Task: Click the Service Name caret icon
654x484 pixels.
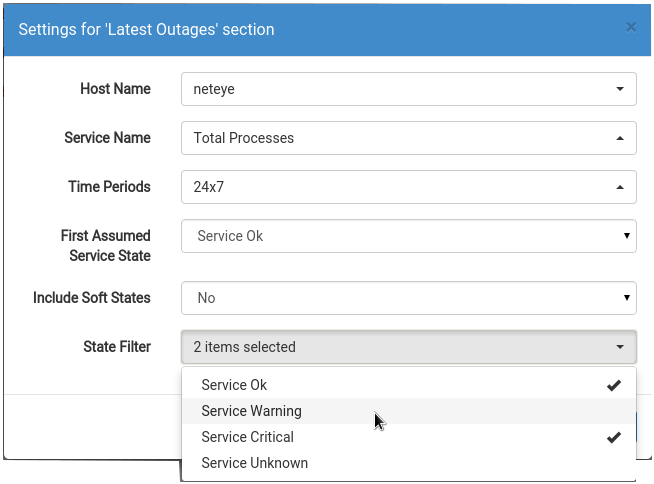Action: pyautogui.click(x=620, y=138)
